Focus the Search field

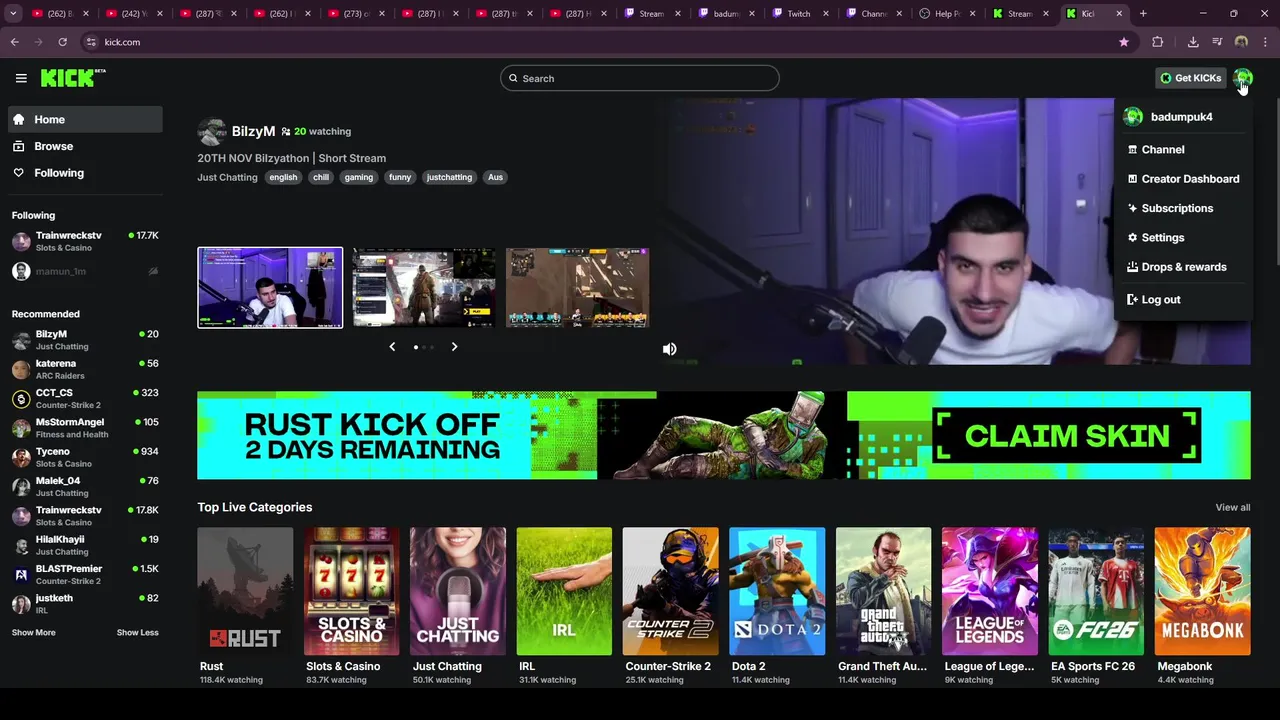[640, 78]
